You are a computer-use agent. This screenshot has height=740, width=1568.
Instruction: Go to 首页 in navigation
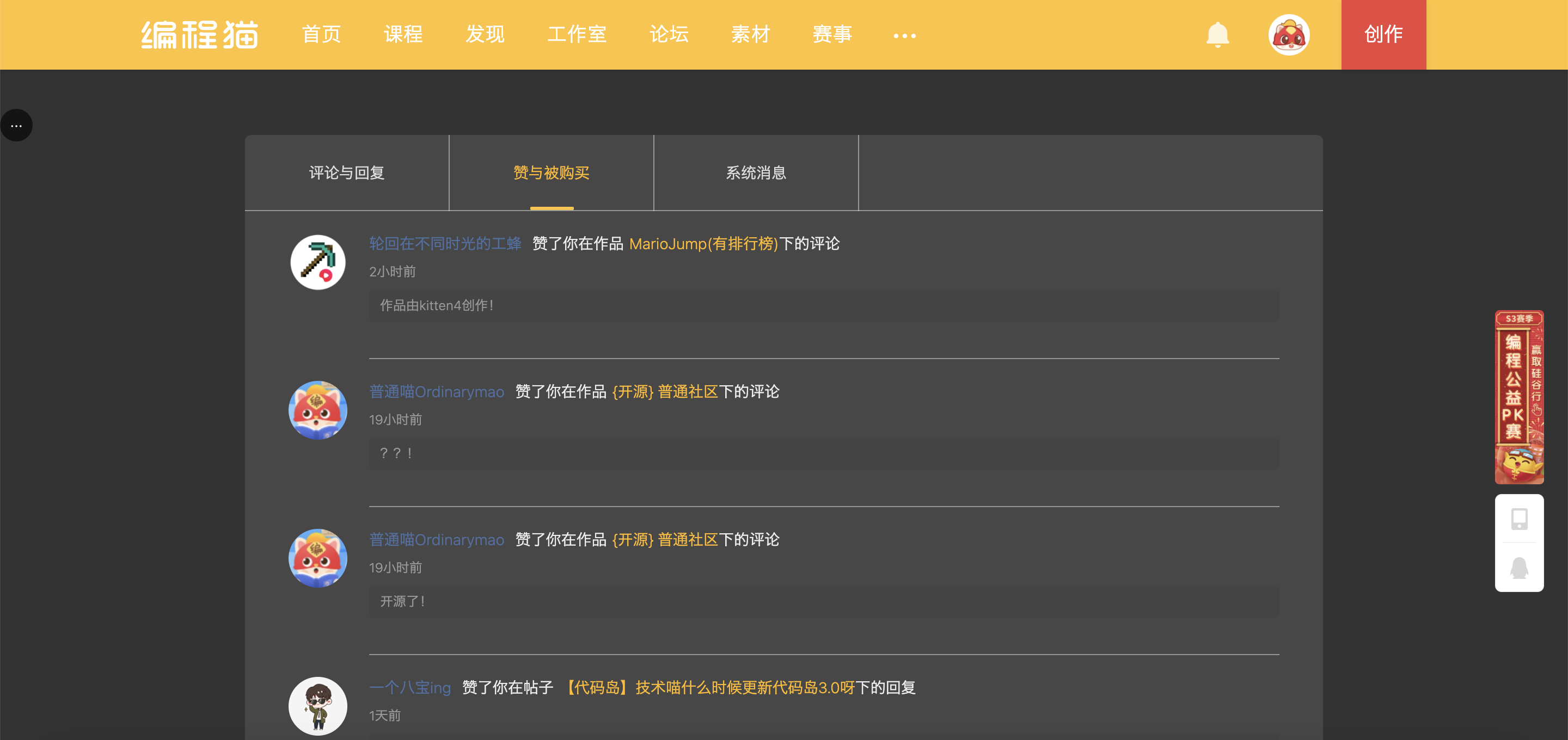pos(321,35)
